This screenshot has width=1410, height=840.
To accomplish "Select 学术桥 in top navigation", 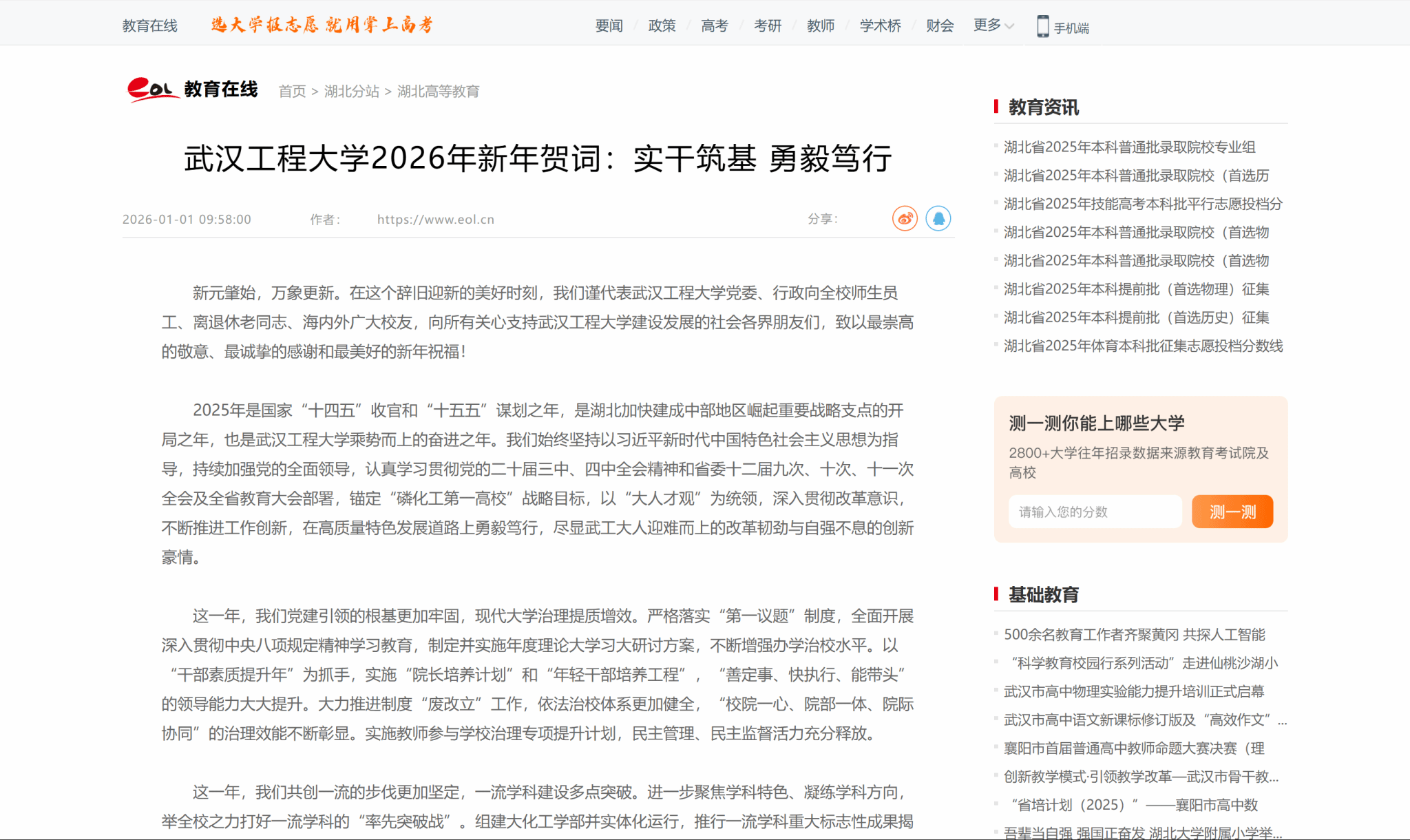I will coord(880,25).
